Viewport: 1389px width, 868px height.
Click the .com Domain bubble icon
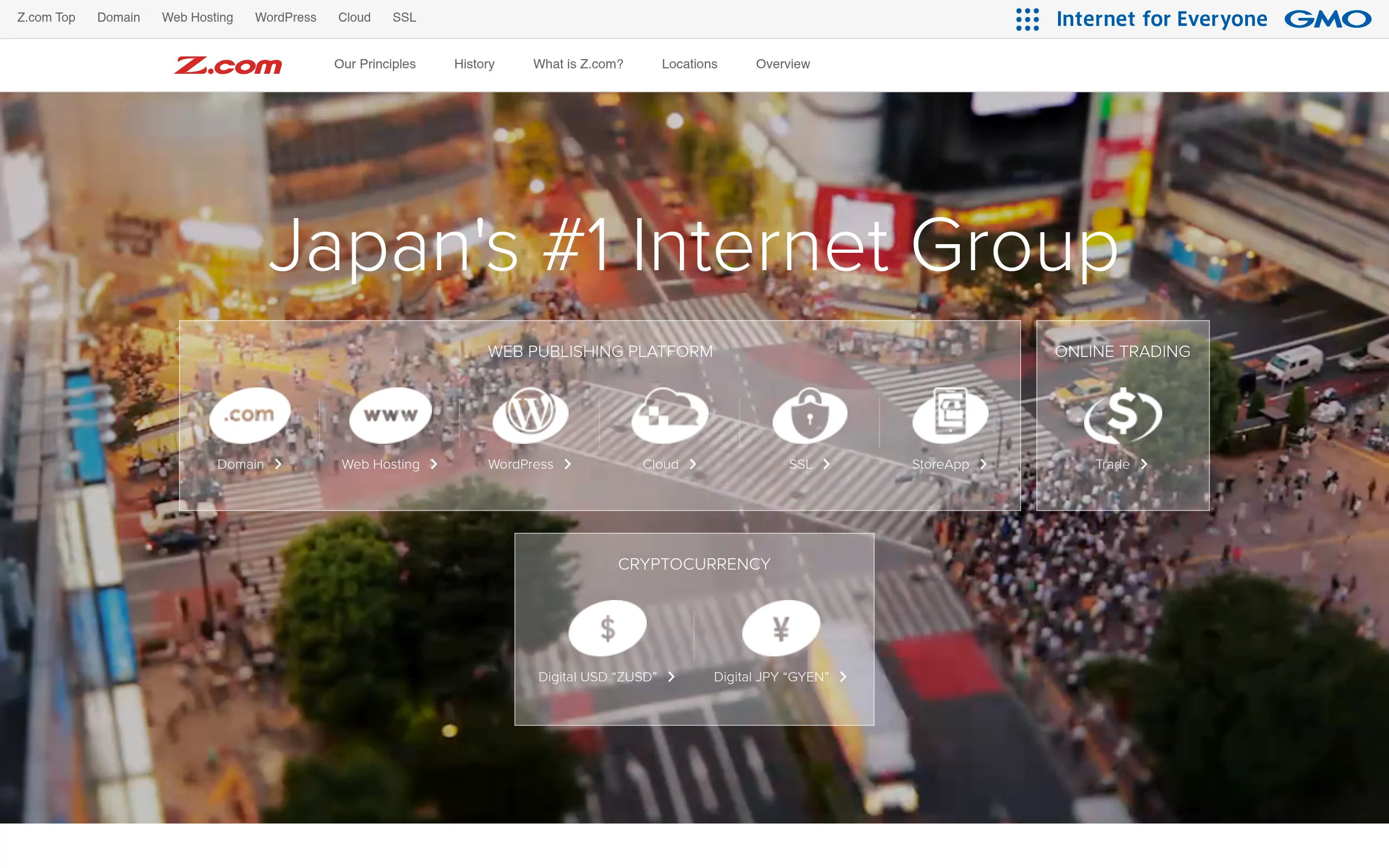250,414
